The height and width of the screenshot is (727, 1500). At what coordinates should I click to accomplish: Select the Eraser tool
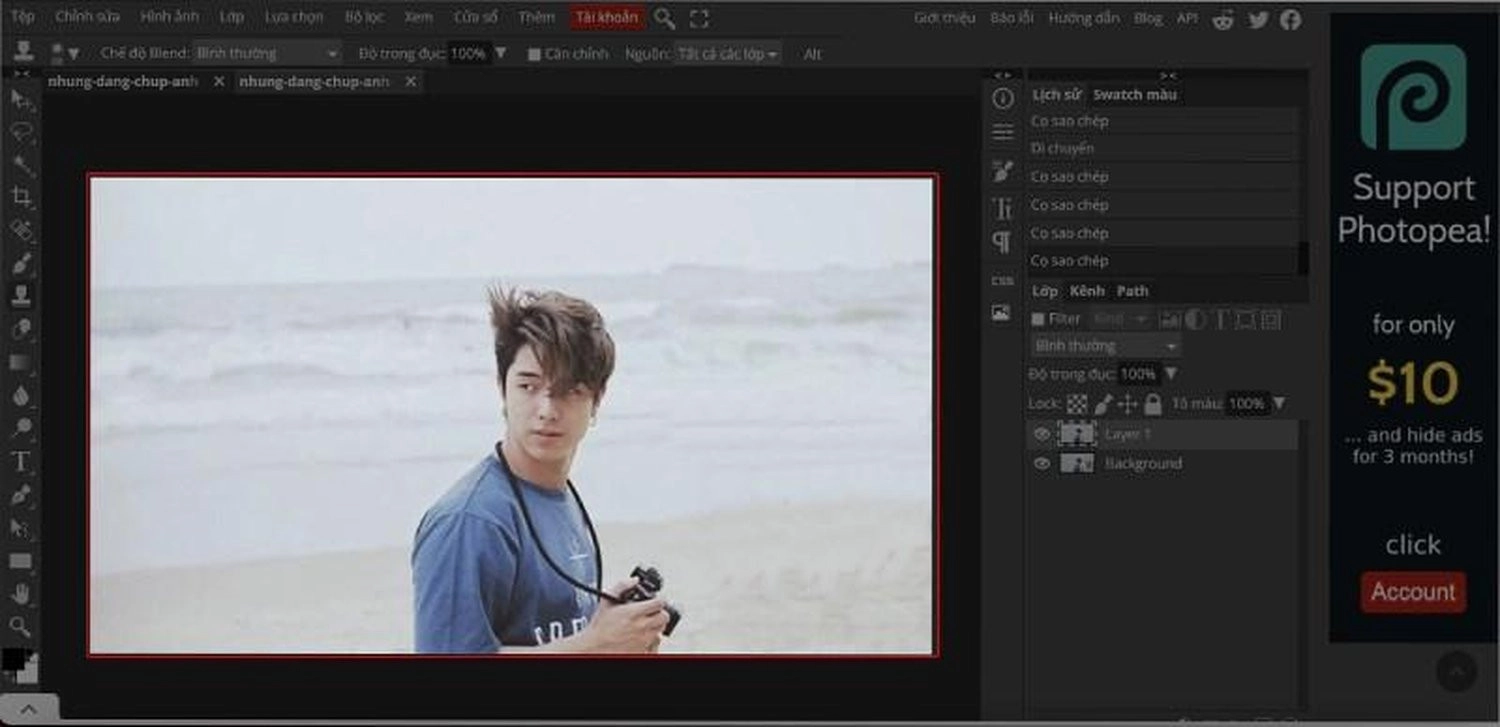click(21, 329)
